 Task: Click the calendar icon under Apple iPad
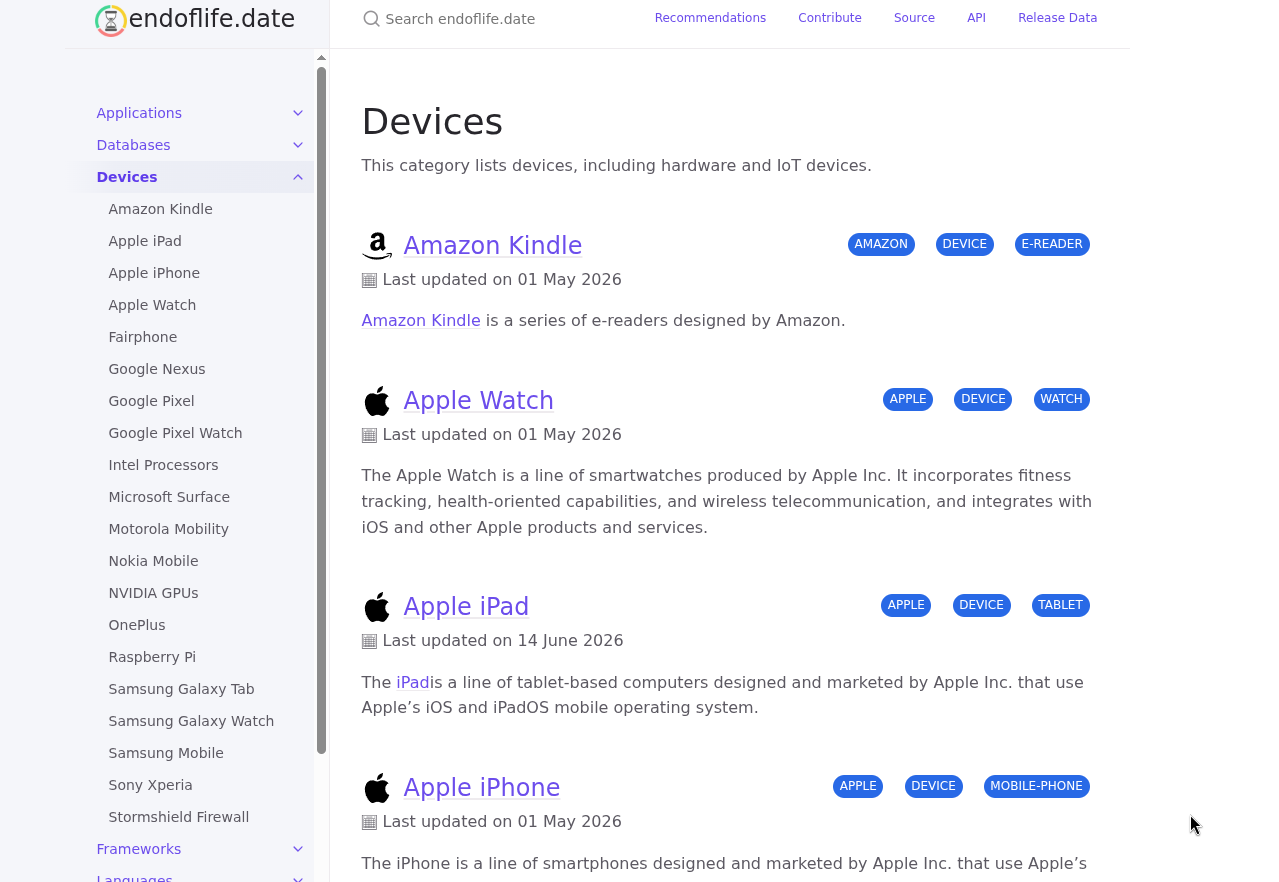coord(369,641)
